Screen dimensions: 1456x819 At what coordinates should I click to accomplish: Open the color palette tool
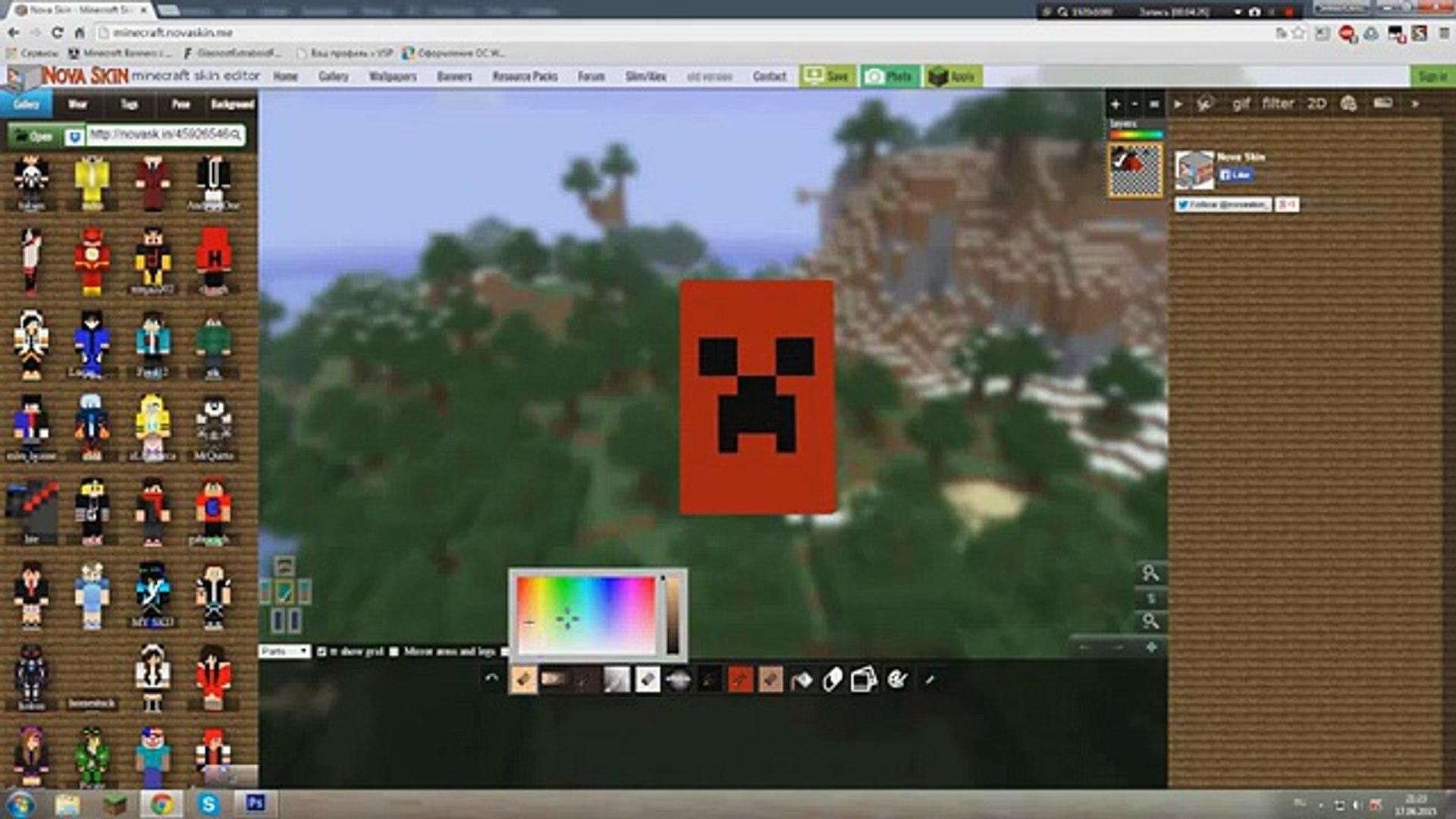click(896, 679)
